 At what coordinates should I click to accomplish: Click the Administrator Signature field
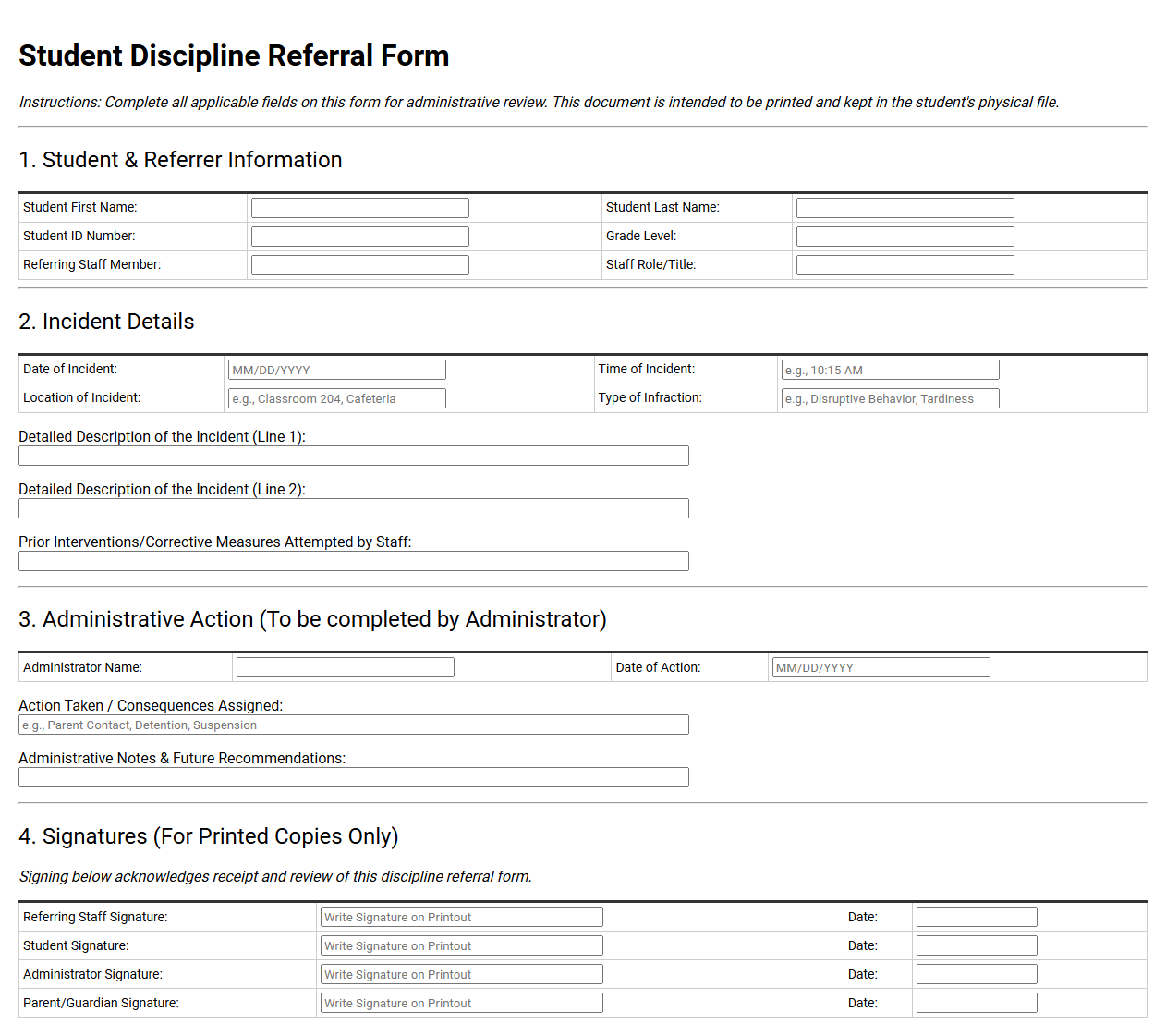462,974
